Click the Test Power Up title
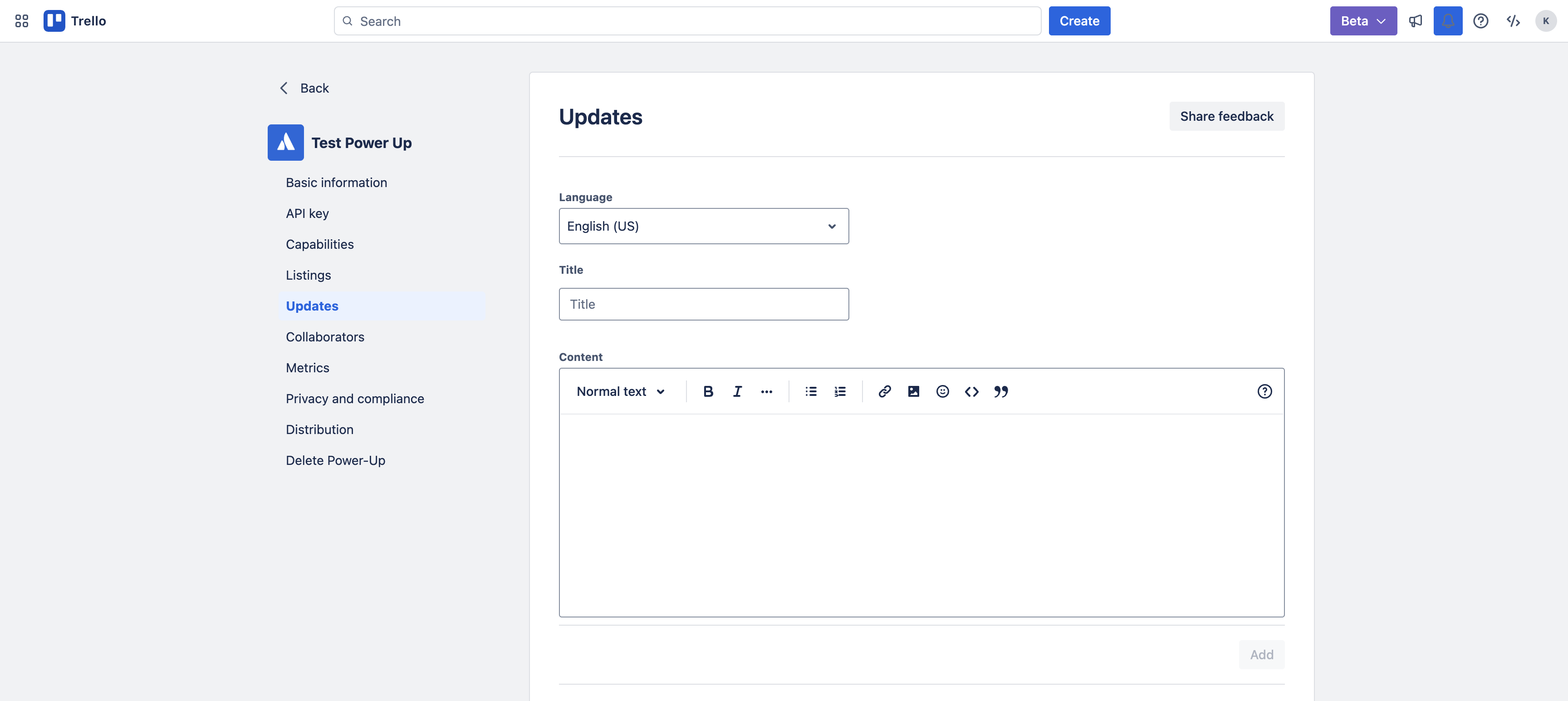This screenshot has width=1568, height=701. pyautogui.click(x=362, y=143)
